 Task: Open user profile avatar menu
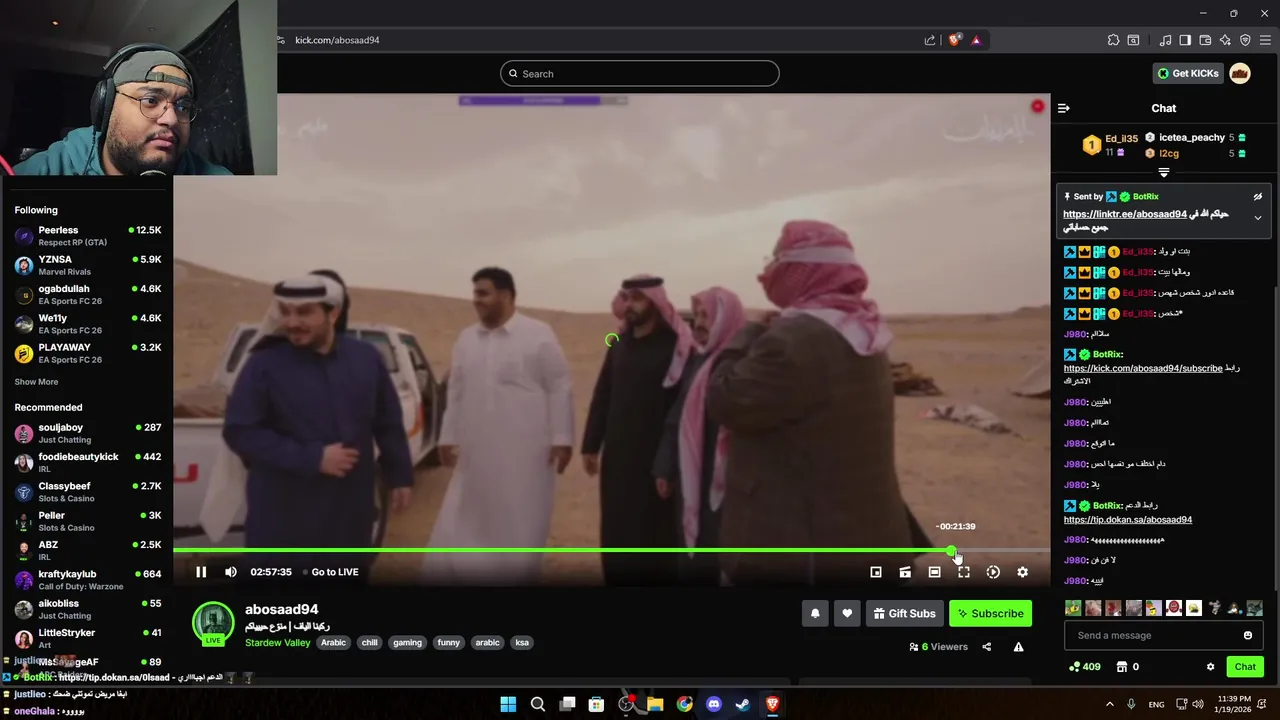[1240, 73]
